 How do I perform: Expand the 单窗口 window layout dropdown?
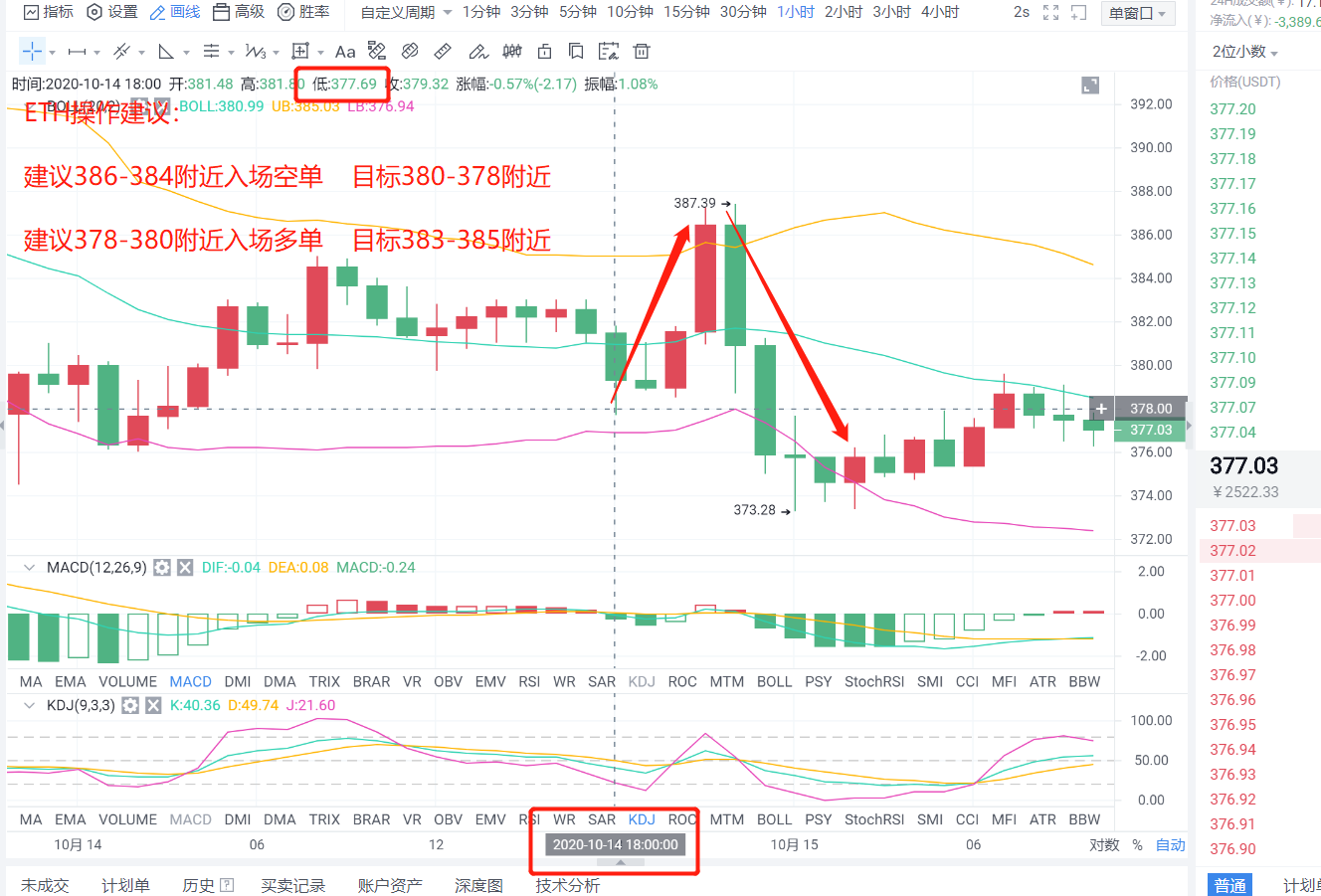point(1138,13)
